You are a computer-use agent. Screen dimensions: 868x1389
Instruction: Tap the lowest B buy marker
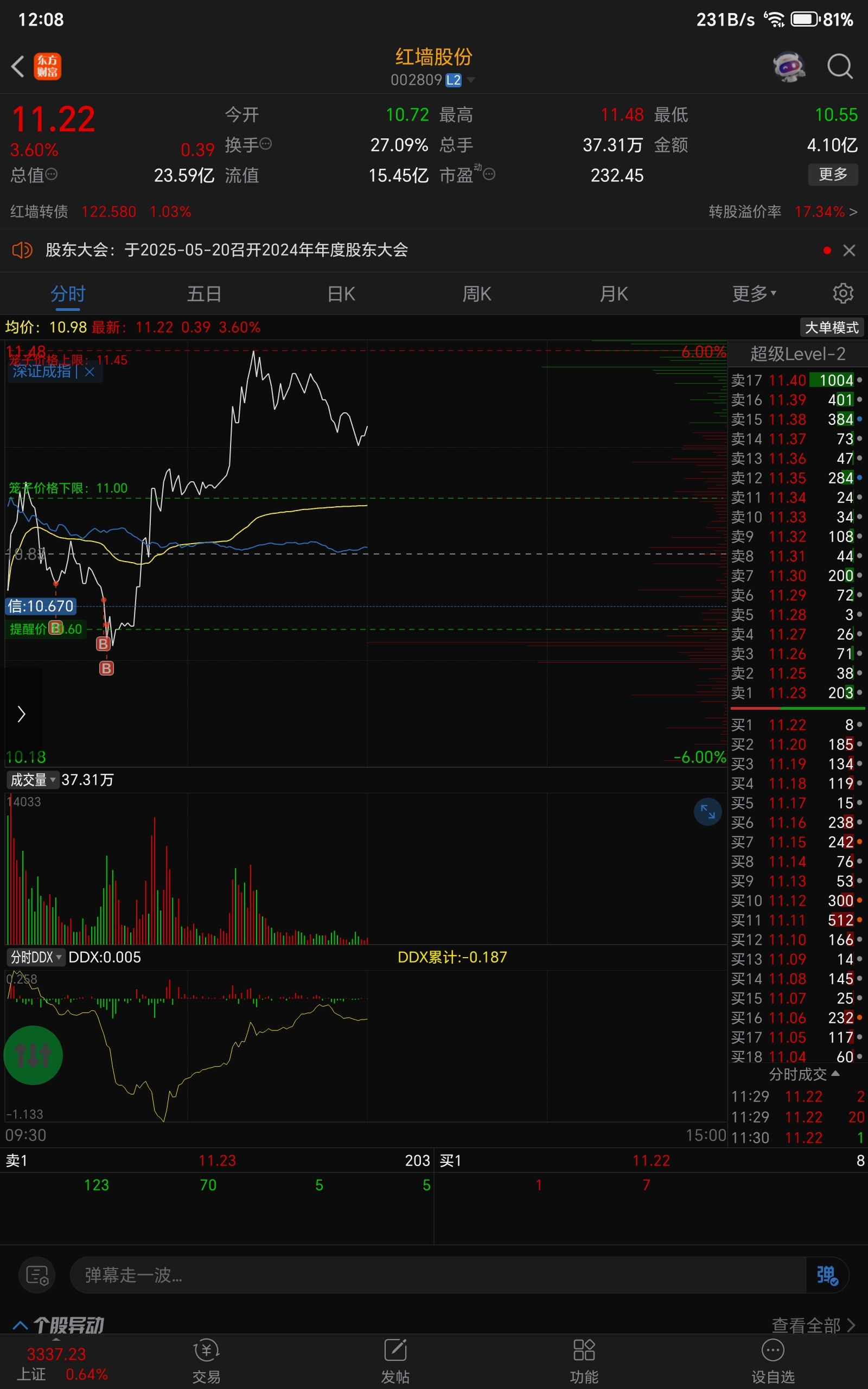[107, 668]
